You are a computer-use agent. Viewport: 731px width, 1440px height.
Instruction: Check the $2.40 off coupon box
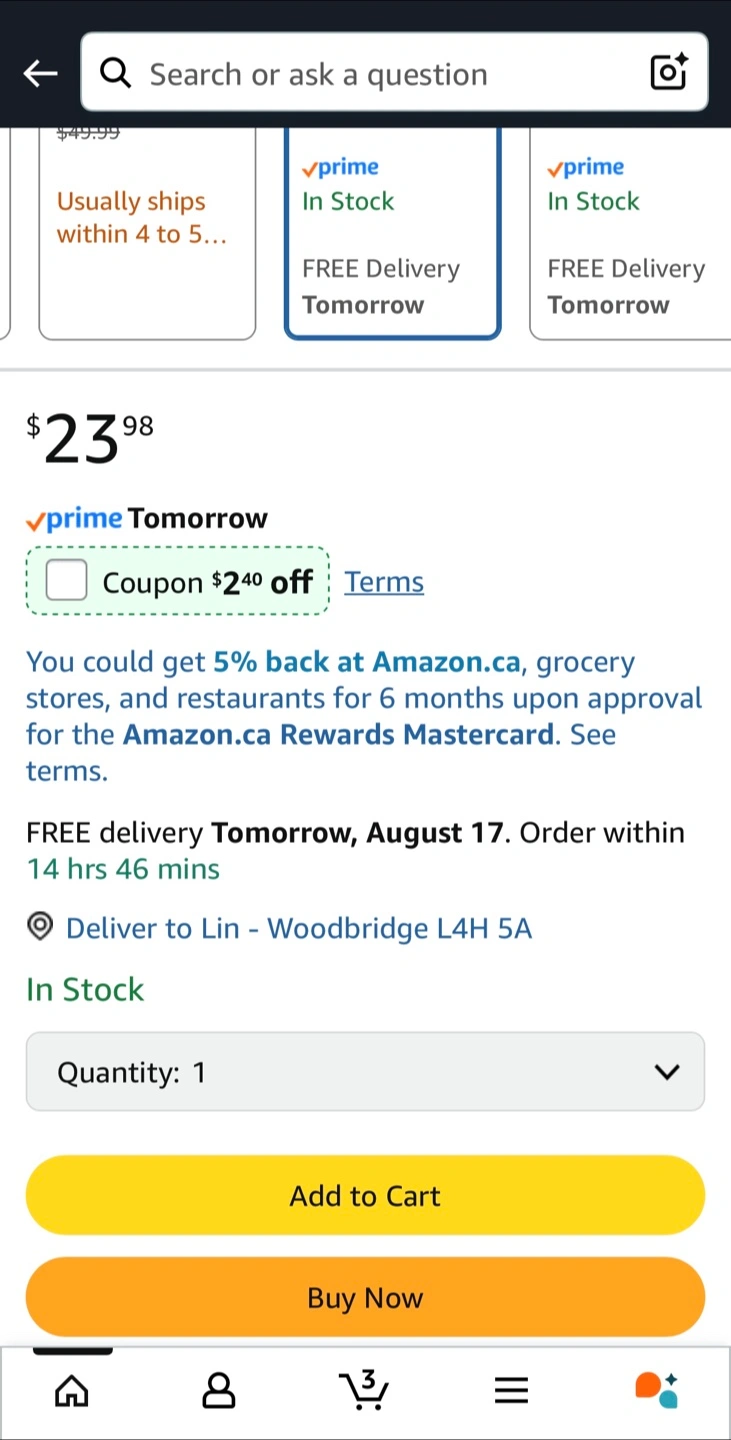click(67, 581)
